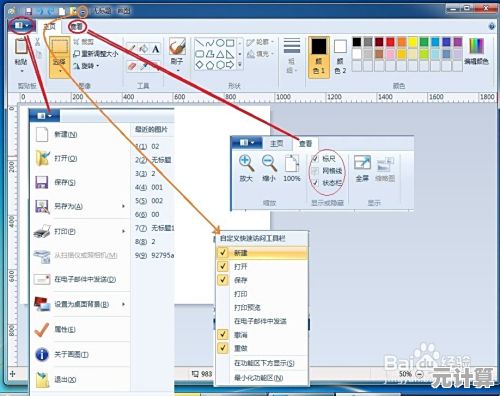Choose Properties (属性) in the Paint file menu
Image resolution: width=500 pixels, height=396 pixels.
[x=81, y=329]
